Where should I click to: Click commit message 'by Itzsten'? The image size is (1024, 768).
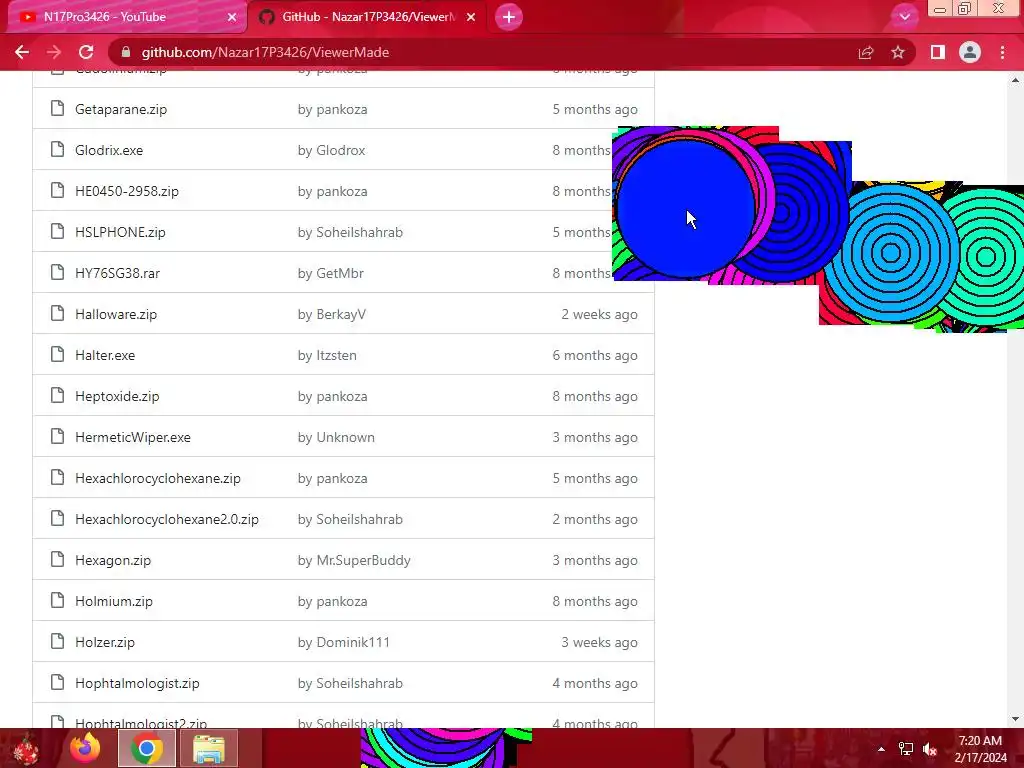327,355
